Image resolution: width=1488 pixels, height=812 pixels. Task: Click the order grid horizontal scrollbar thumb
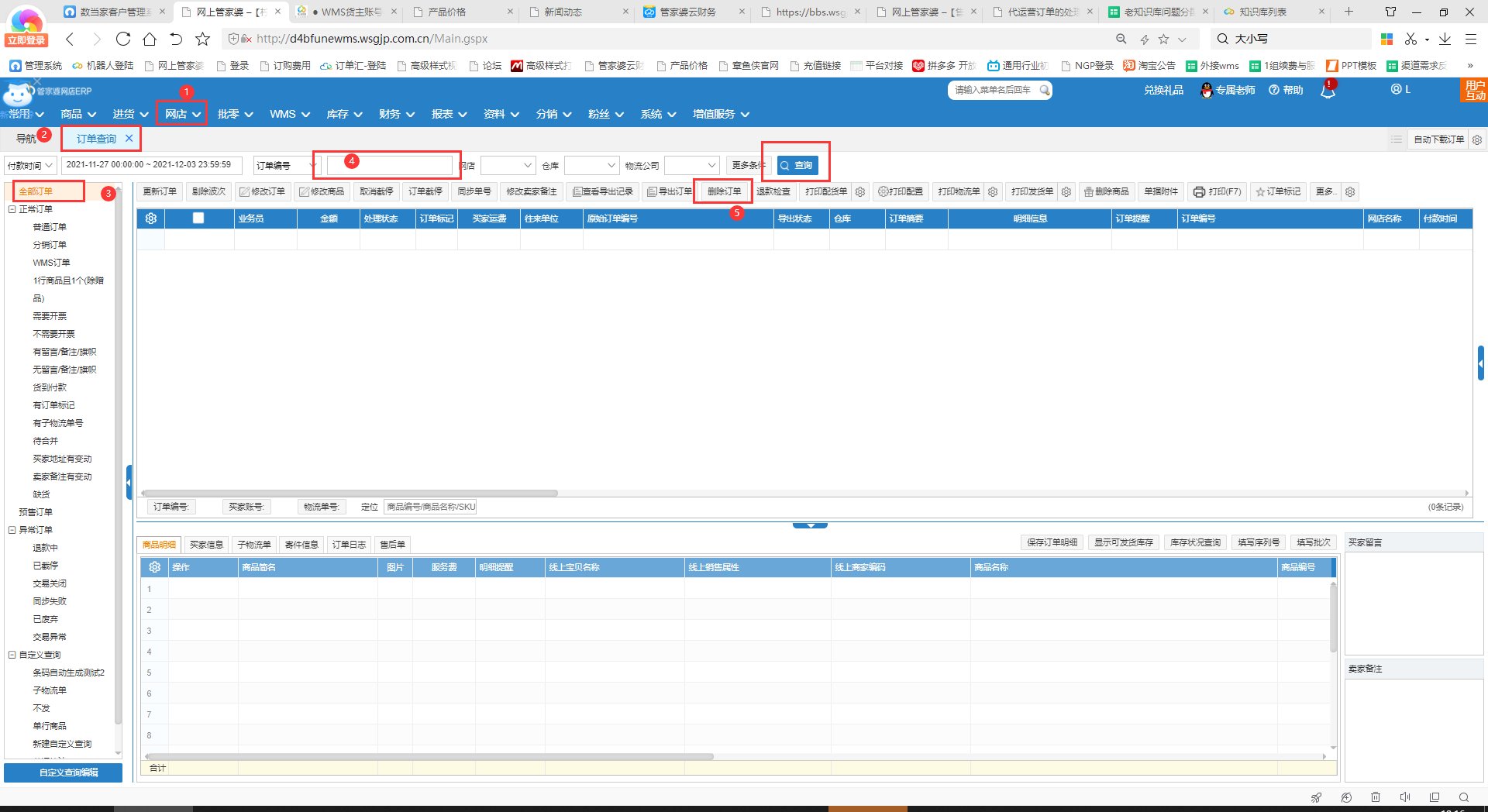[x=350, y=493]
